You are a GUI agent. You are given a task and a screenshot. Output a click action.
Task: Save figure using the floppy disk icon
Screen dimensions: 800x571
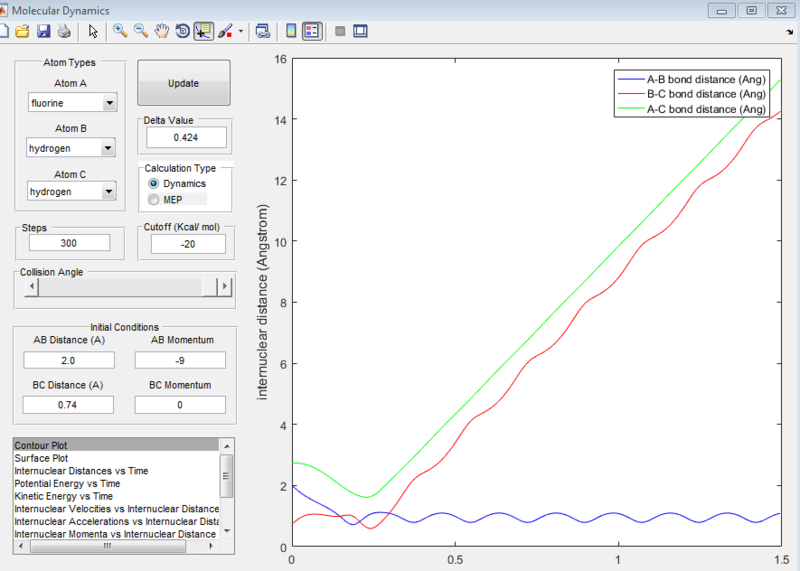(x=43, y=31)
